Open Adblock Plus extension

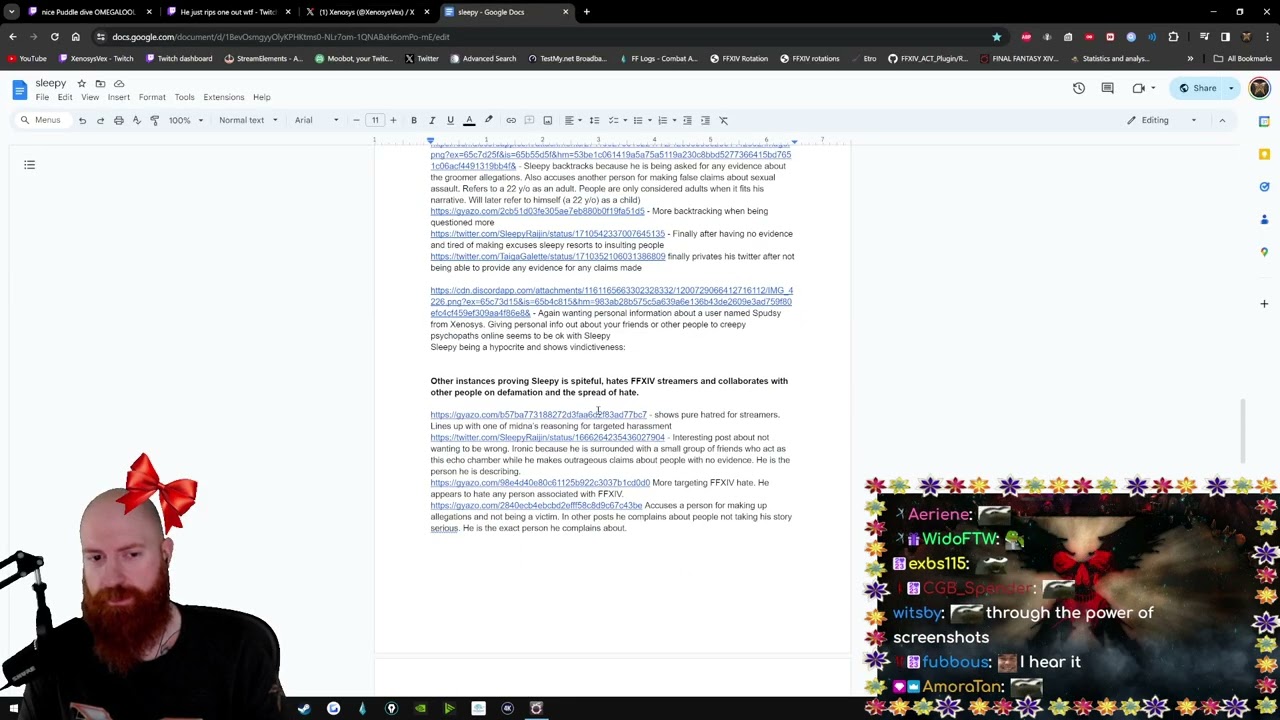[1027, 37]
